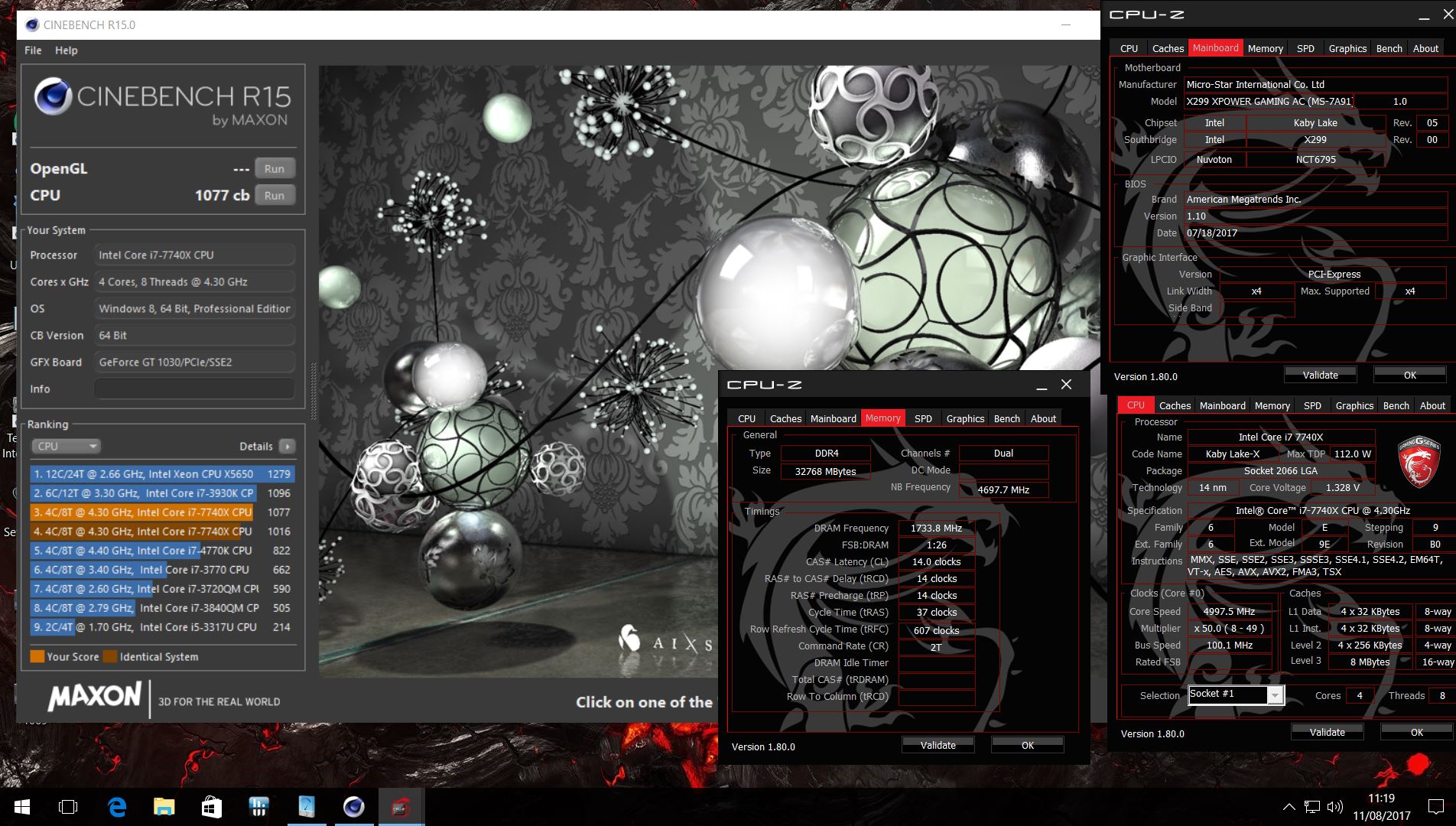Run the CPU benchmark
Viewport: 1456px width, 826px height.
tap(275, 195)
